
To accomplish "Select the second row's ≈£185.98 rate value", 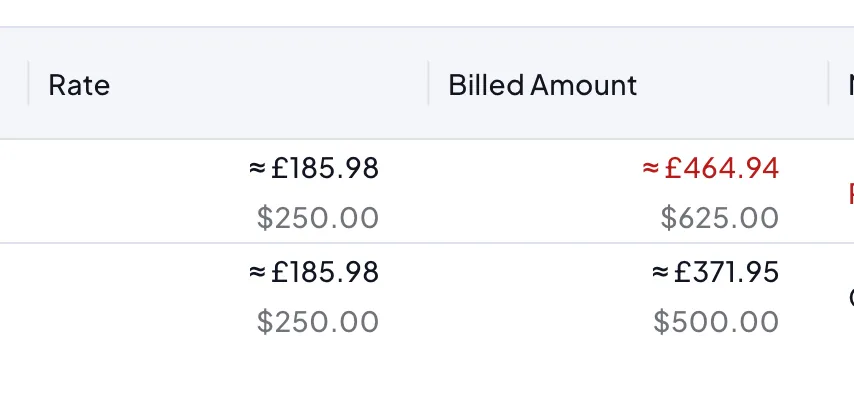I will coord(314,272).
